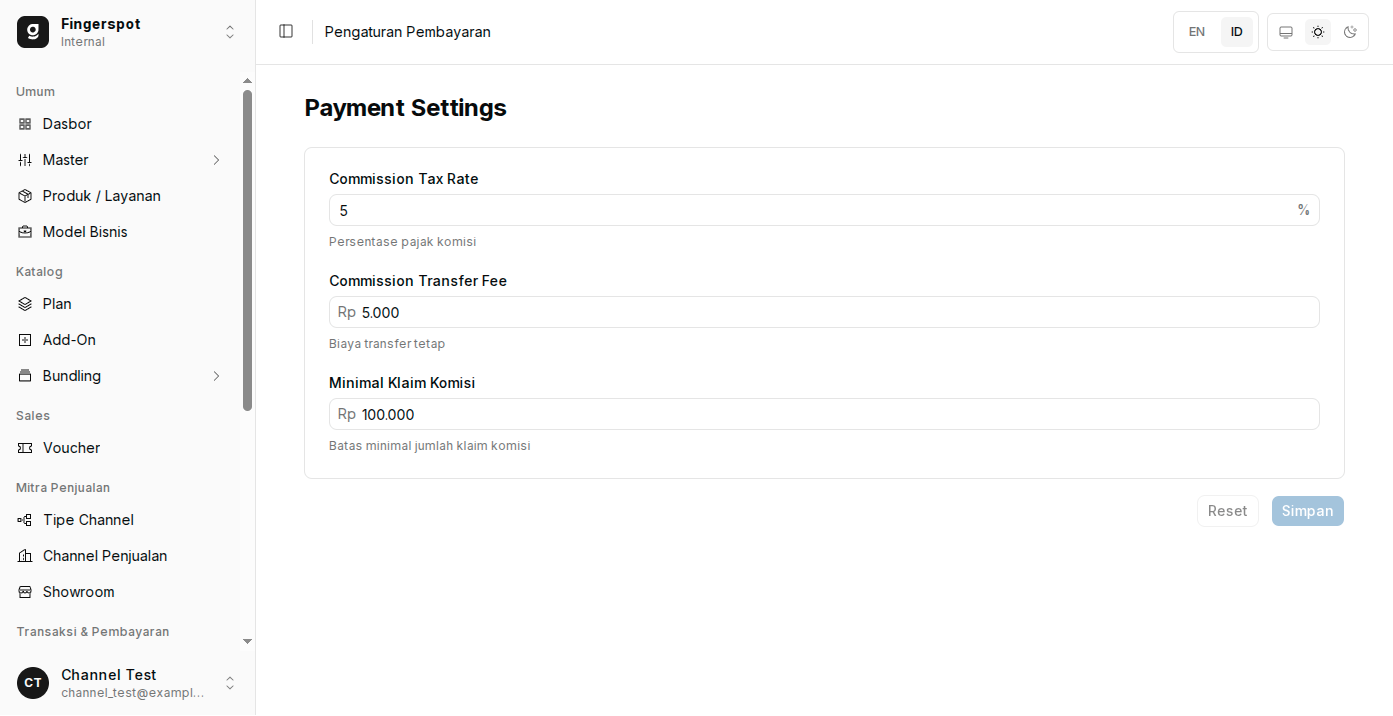The image size is (1393, 716).
Task: Click the Master sliders icon
Action: click(25, 160)
